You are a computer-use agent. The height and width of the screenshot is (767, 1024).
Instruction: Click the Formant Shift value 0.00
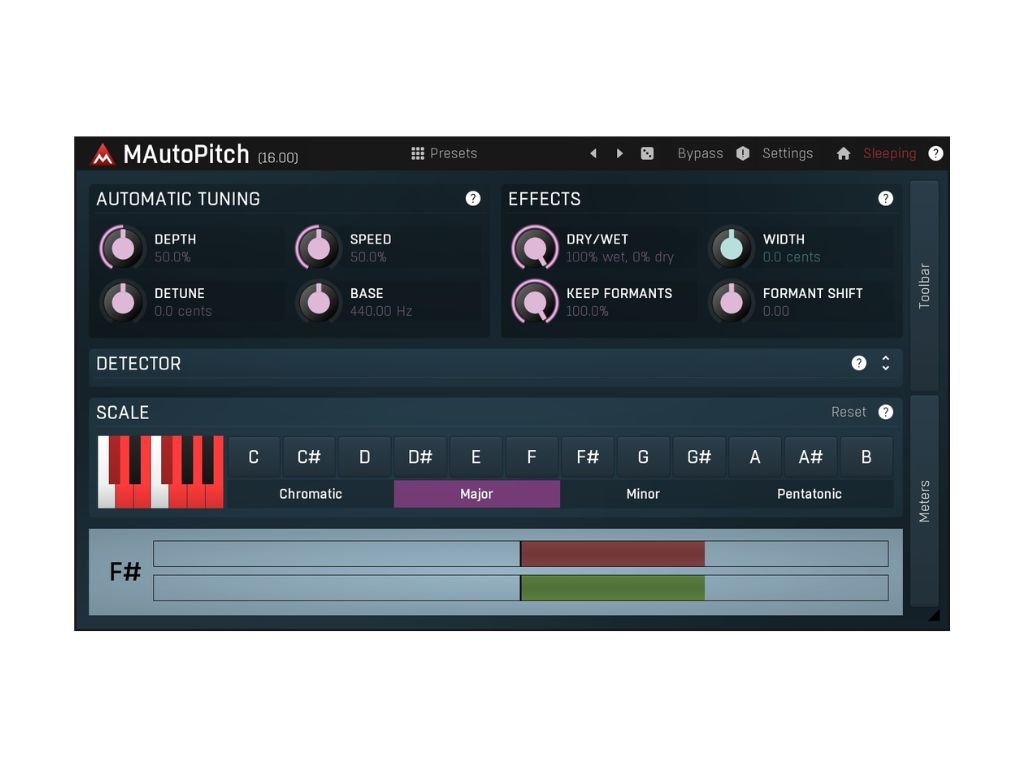[776, 312]
